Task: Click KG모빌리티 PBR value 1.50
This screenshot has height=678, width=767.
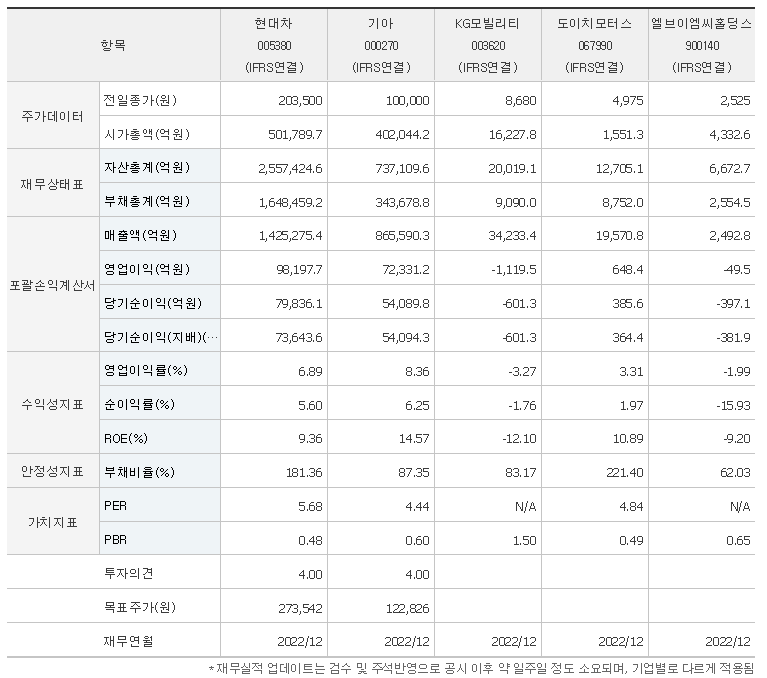Action: (524, 541)
